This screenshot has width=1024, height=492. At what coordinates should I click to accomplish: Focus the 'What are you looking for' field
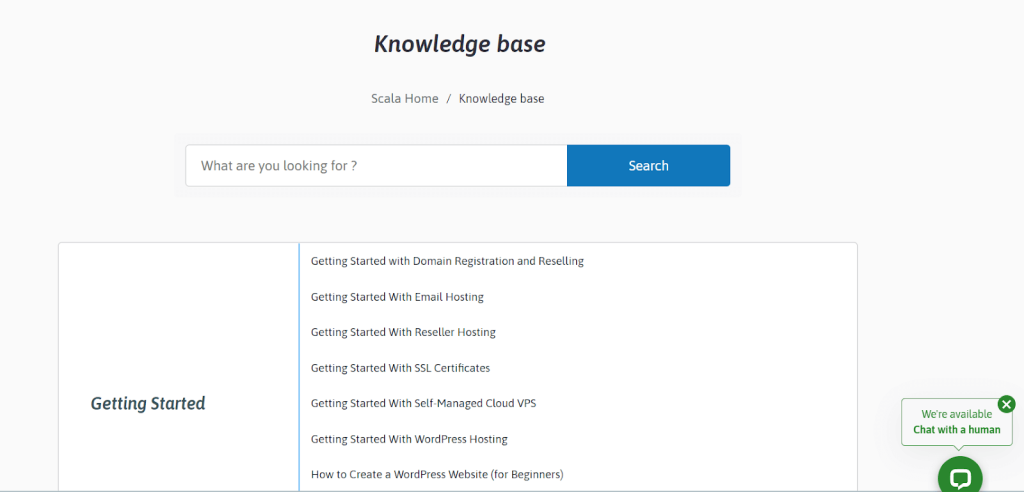point(376,165)
